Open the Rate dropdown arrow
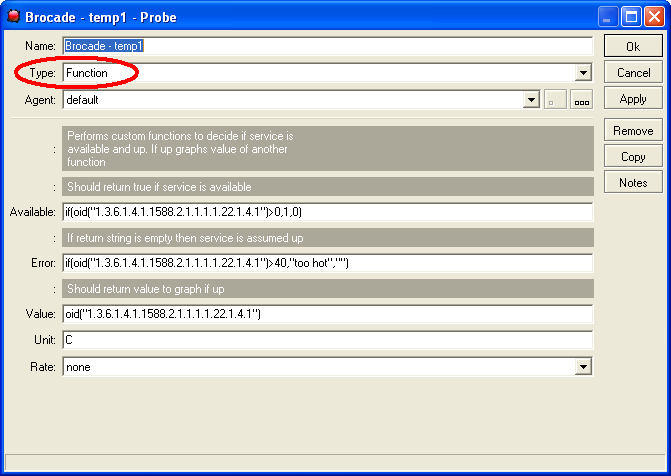Image resolution: width=671 pixels, height=476 pixels. pyautogui.click(x=583, y=366)
